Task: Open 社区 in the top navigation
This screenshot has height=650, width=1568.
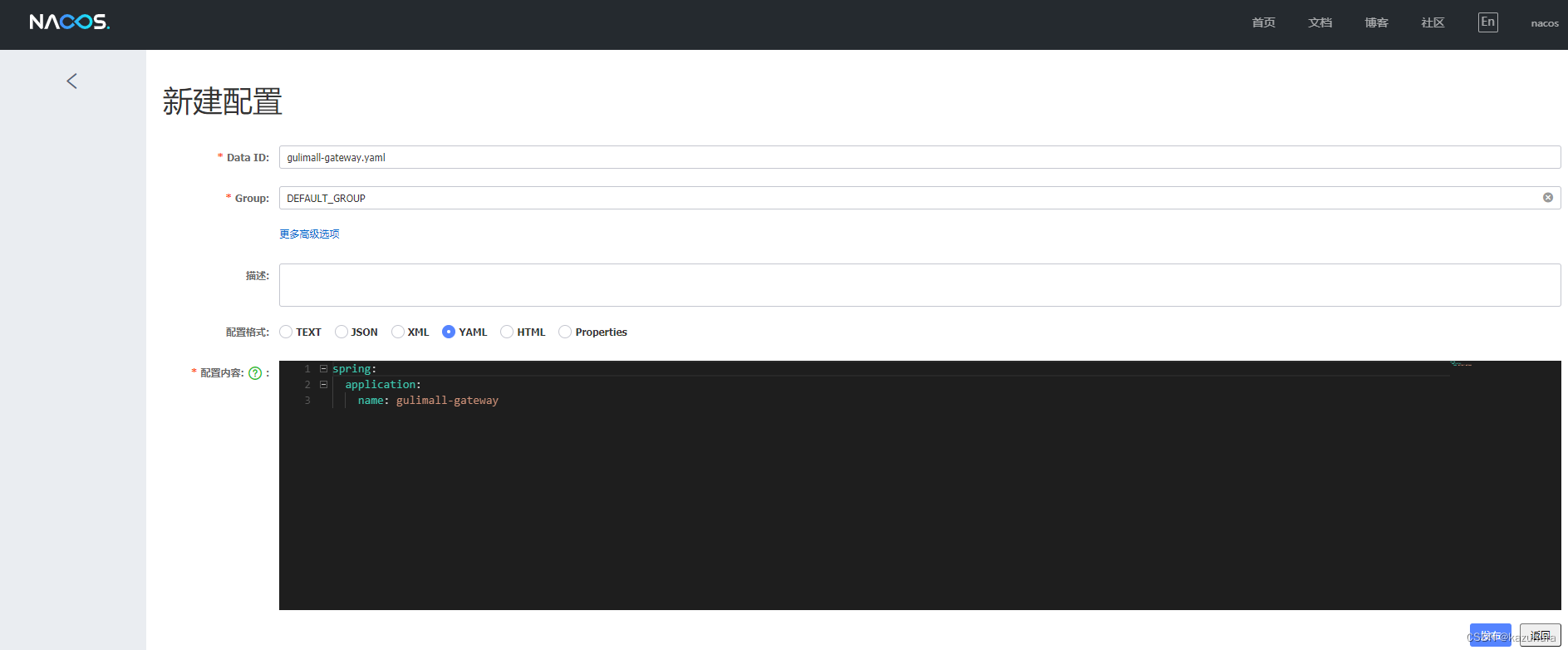Action: 1433,22
